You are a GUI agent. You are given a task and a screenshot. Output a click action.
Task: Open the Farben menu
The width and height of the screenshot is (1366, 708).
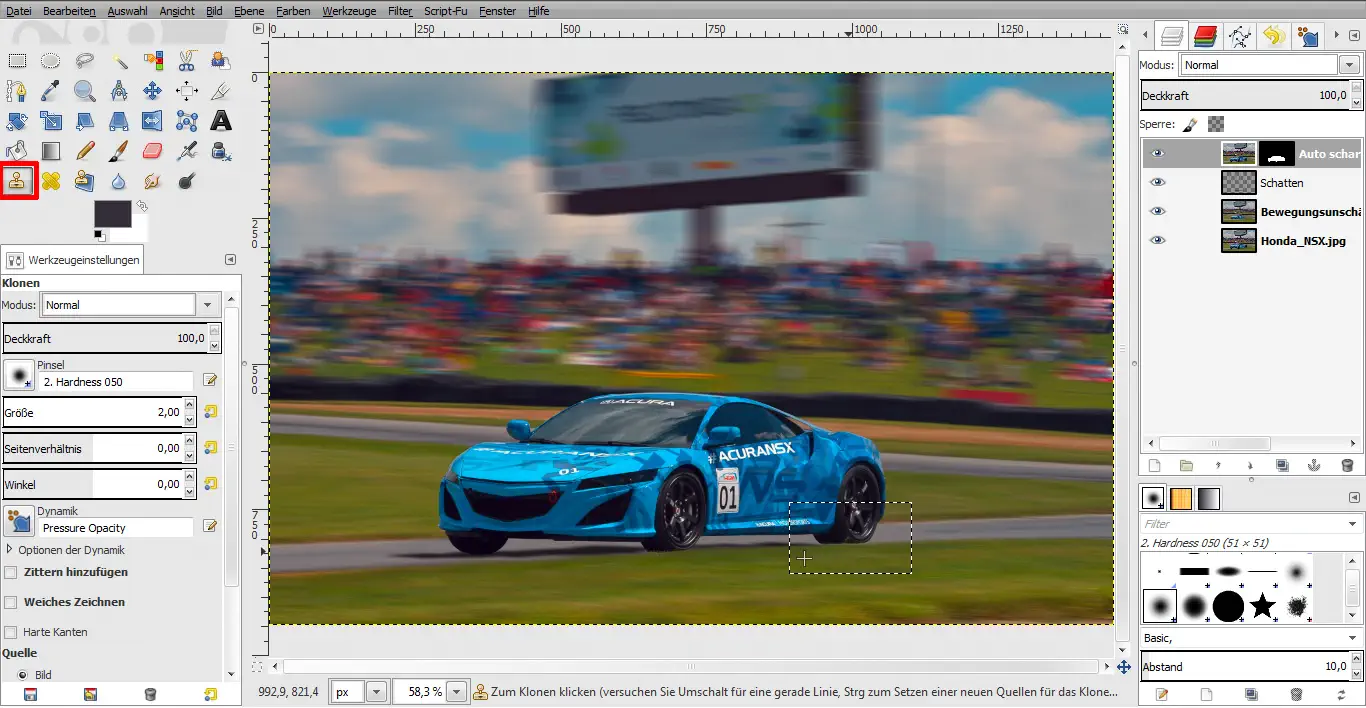click(295, 11)
